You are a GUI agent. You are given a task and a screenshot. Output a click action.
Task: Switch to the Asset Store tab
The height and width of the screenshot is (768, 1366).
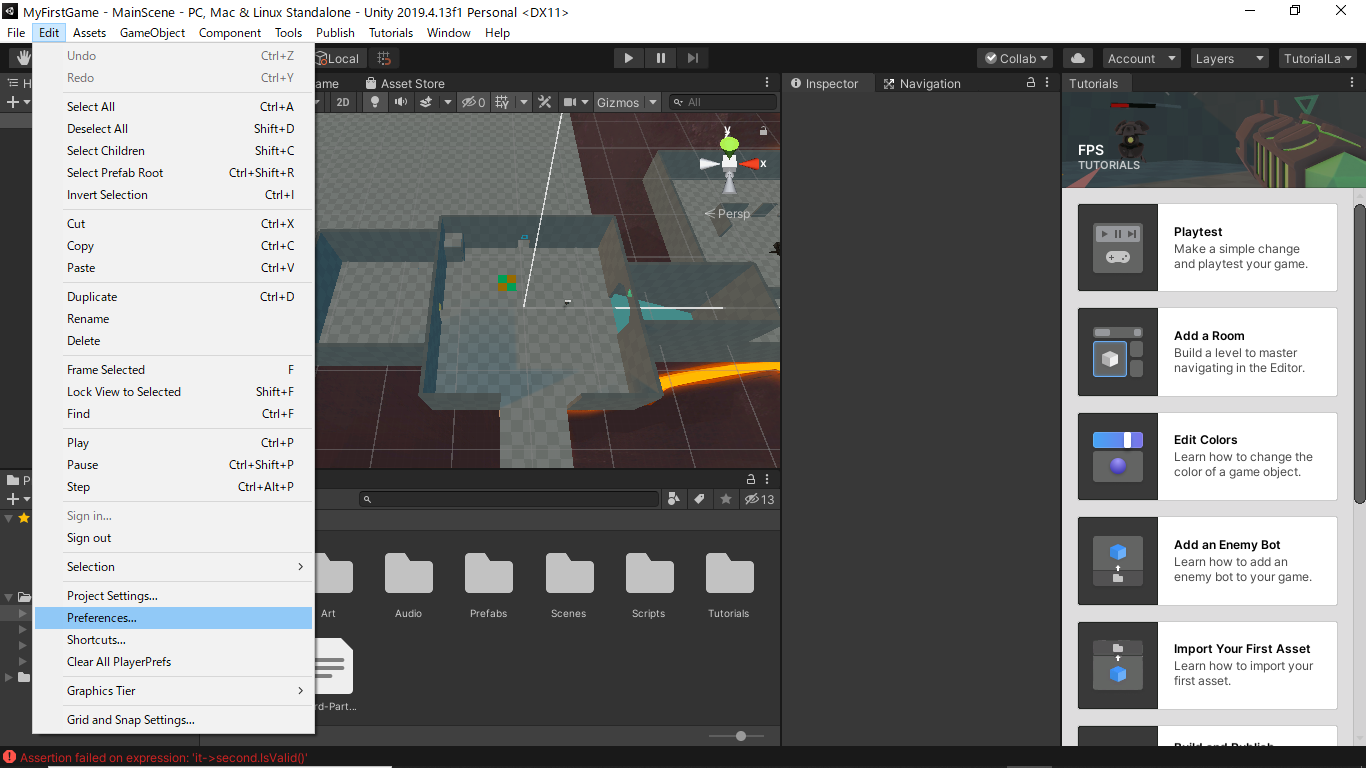(405, 84)
